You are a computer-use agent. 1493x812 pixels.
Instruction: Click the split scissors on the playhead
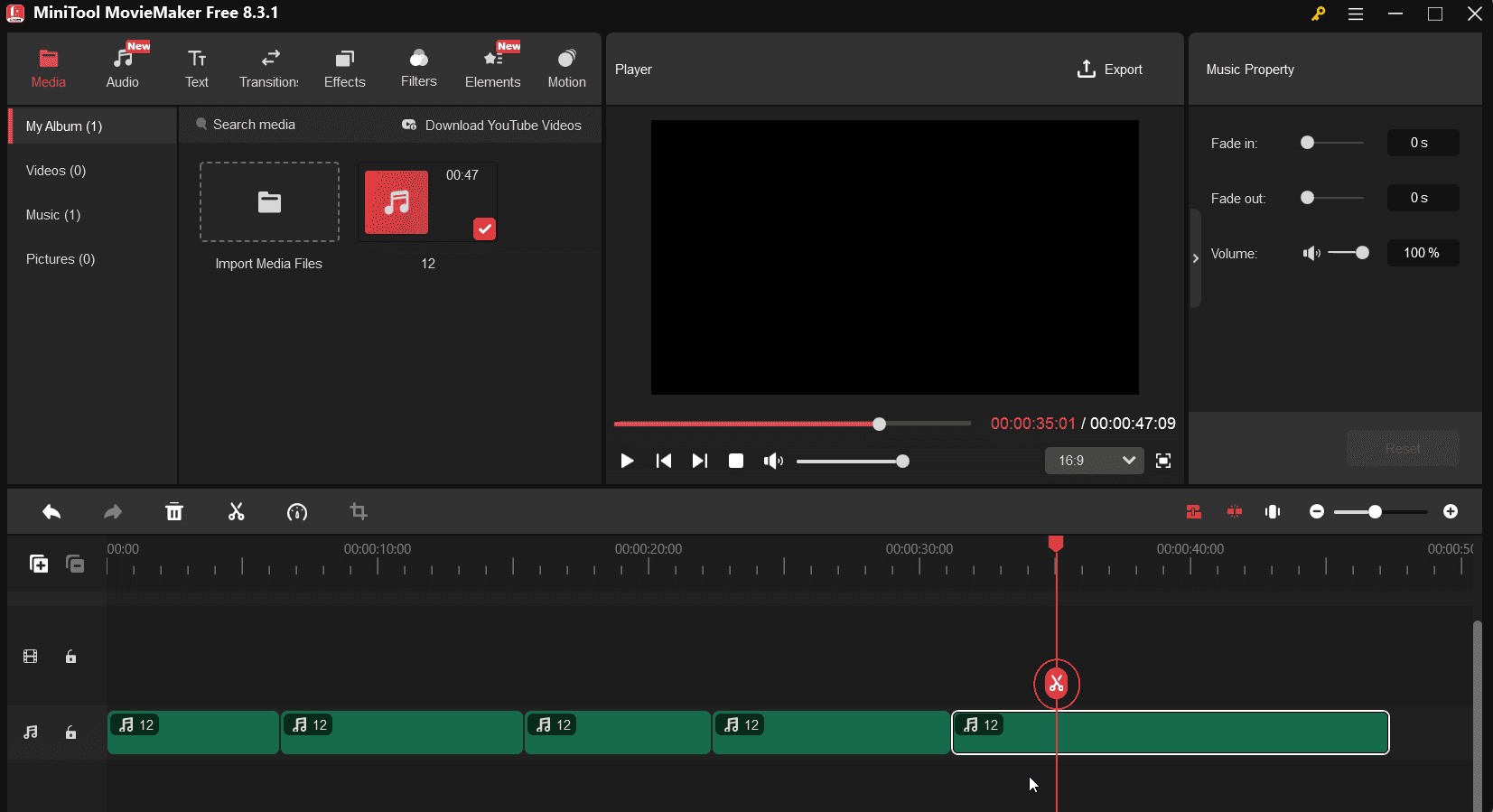tap(1056, 684)
